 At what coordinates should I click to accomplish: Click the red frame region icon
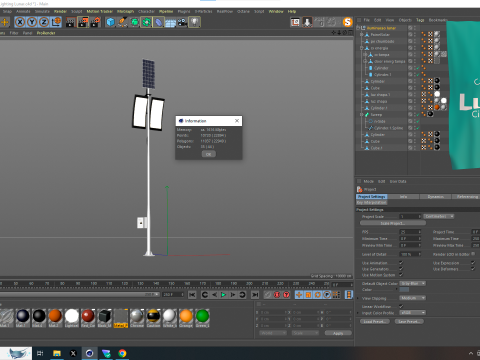click(x=295, y=22)
